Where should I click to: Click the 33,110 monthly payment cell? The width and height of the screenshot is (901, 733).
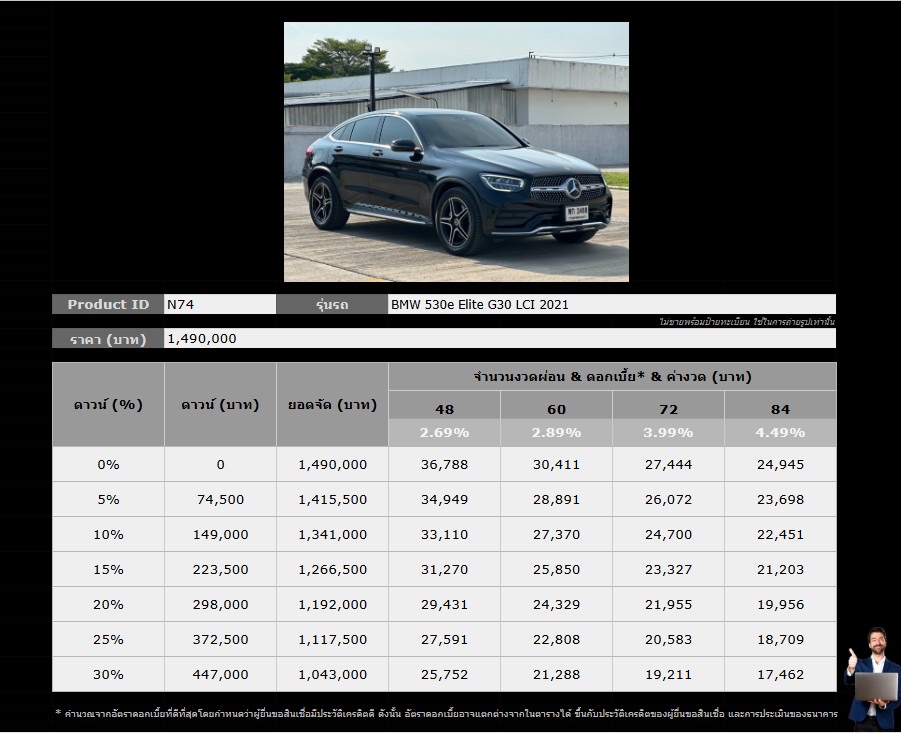(444, 534)
